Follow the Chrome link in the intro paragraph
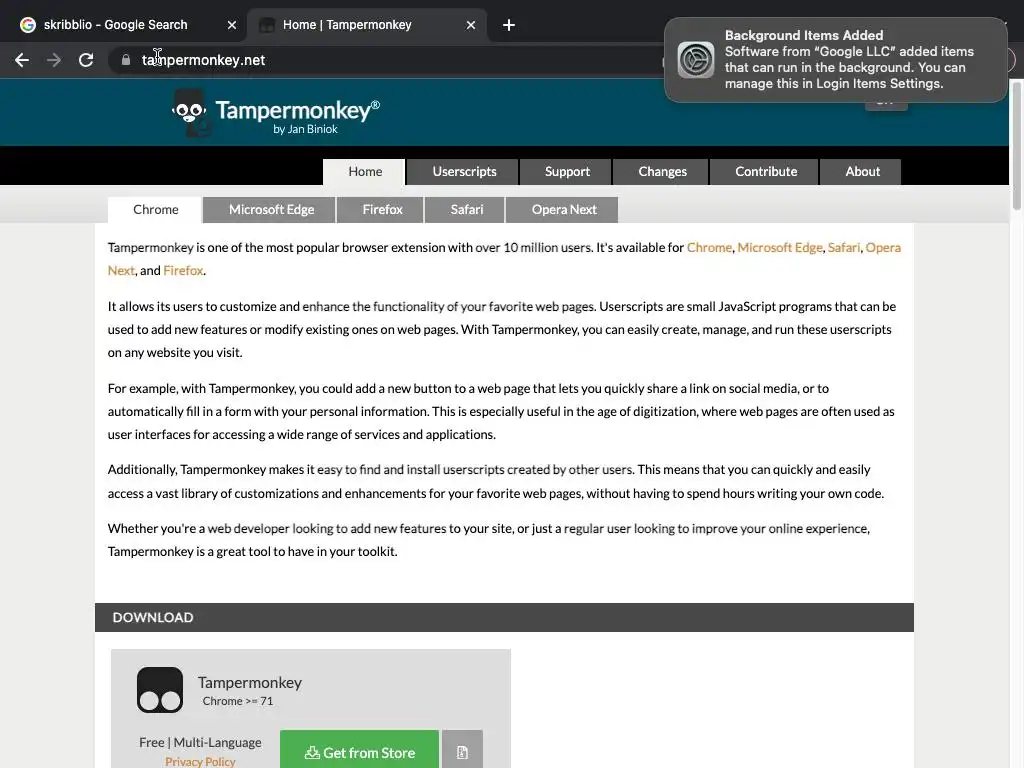 coord(709,248)
